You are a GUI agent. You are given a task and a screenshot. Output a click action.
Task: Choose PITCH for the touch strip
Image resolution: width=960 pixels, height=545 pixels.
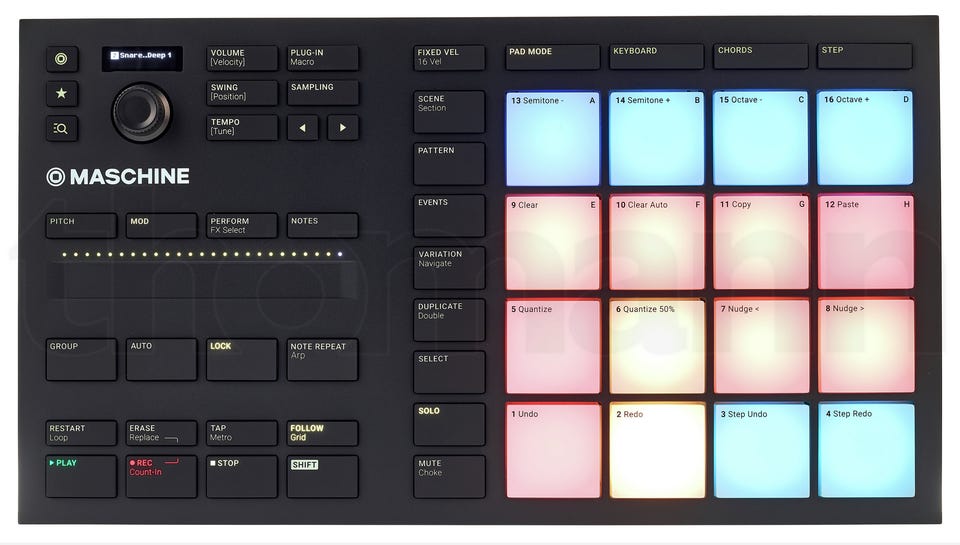point(81,225)
